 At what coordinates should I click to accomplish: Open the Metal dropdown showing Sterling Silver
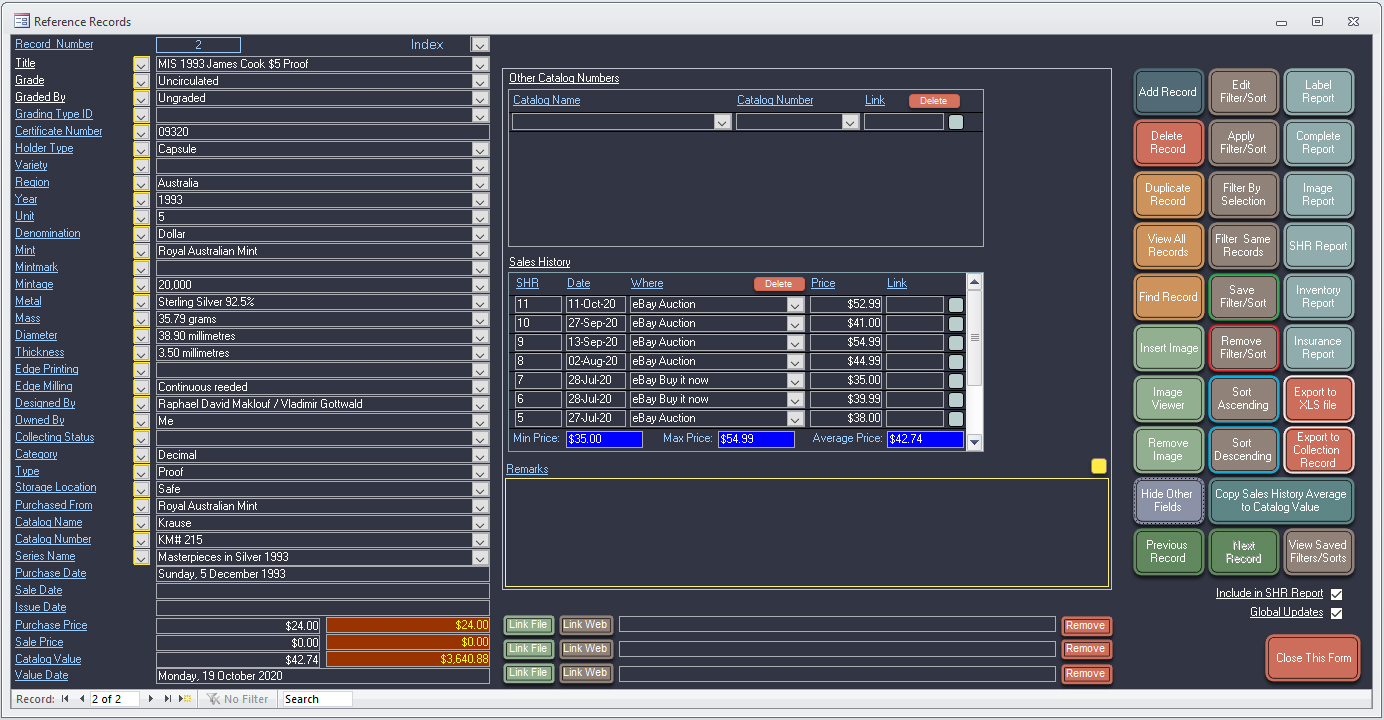tap(480, 302)
